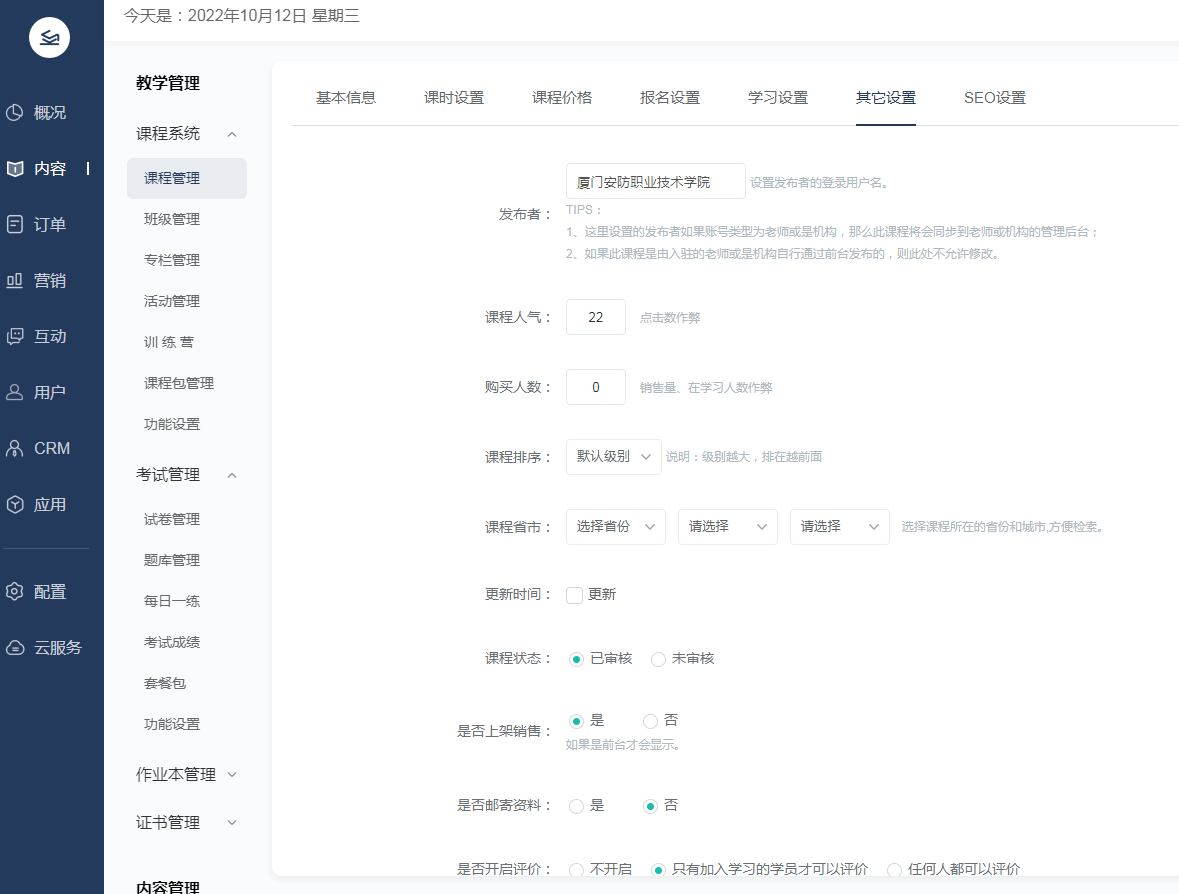
Task: Open the 默认级别 course ranking dropdown
Action: [x=613, y=457]
